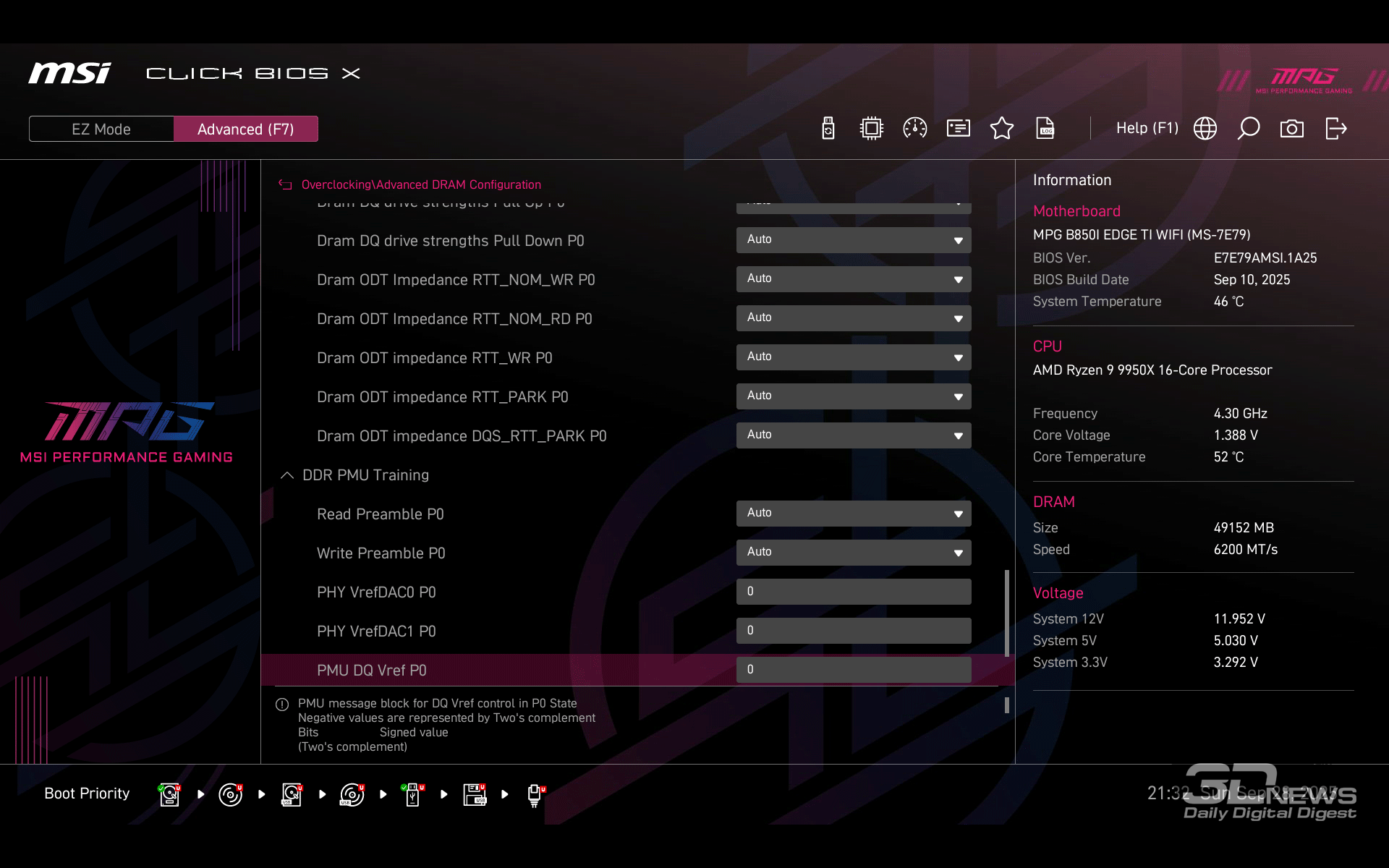Open search with magnifier icon

pos(1249,129)
